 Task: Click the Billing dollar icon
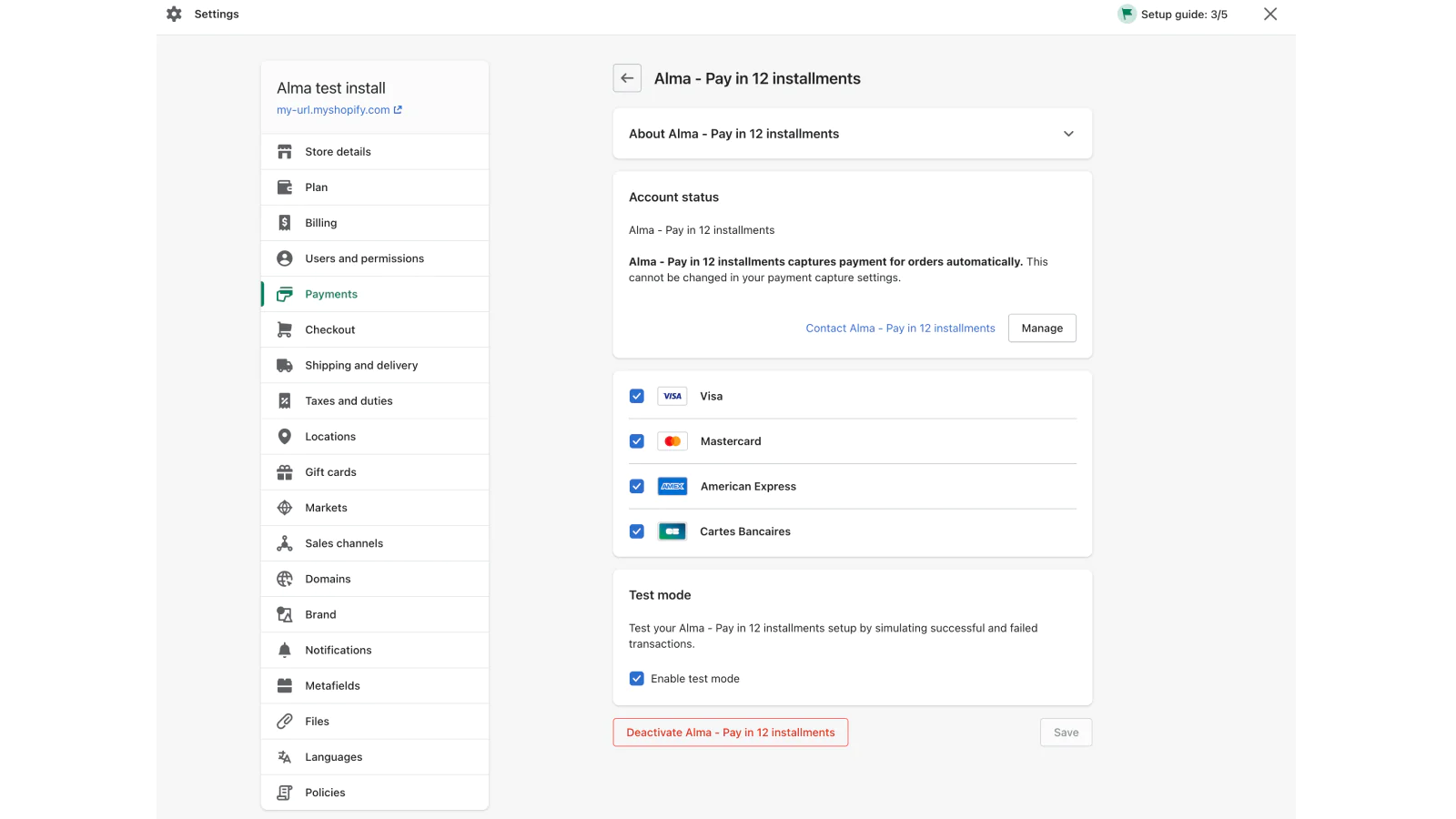(x=285, y=223)
